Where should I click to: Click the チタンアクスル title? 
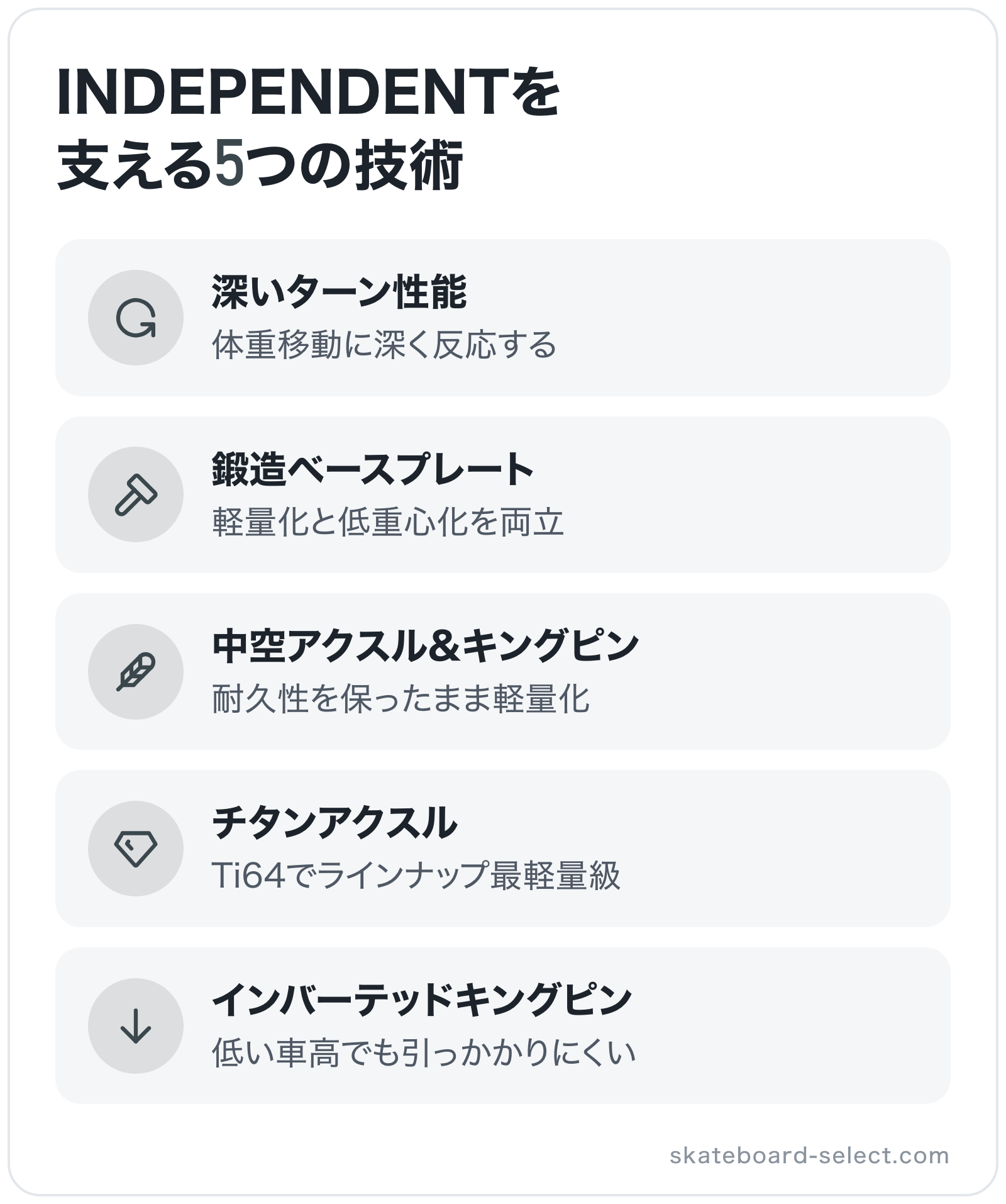[334, 823]
